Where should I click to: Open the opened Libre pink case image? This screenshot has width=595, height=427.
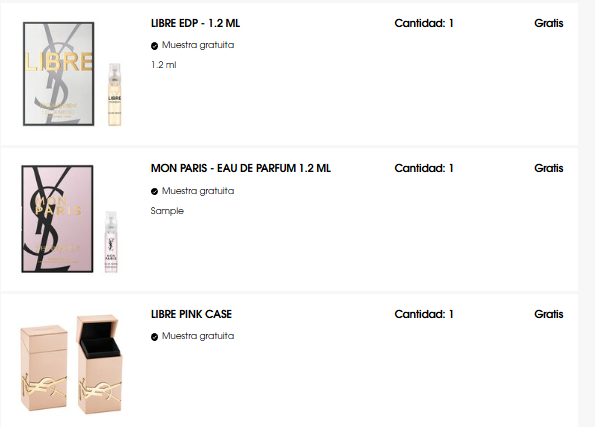coord(100,364)
